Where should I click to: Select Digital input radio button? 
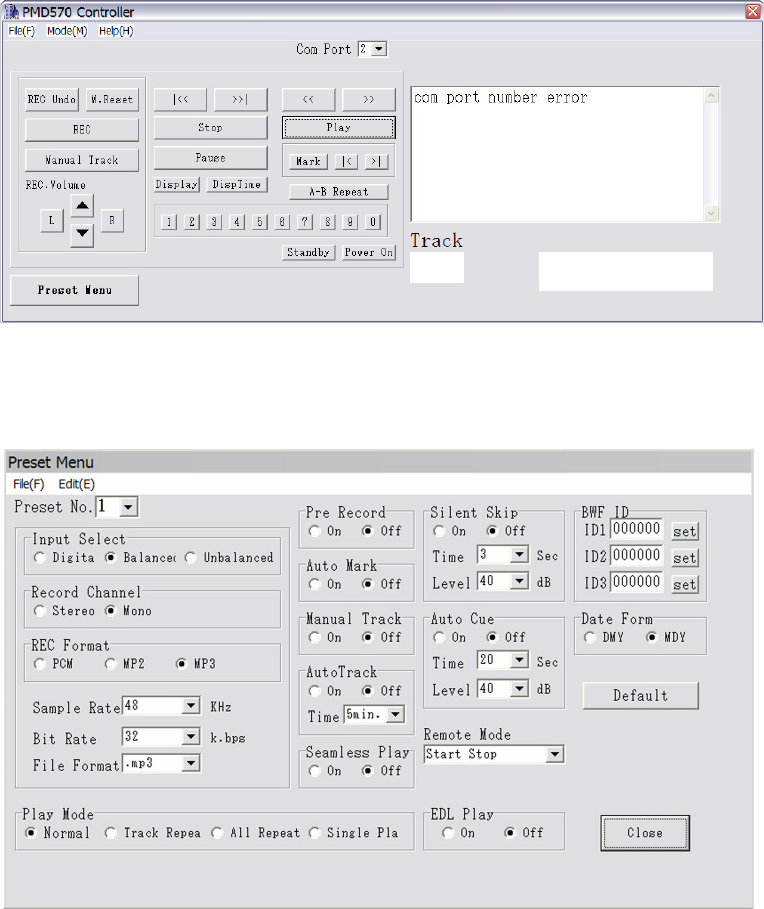39,558
